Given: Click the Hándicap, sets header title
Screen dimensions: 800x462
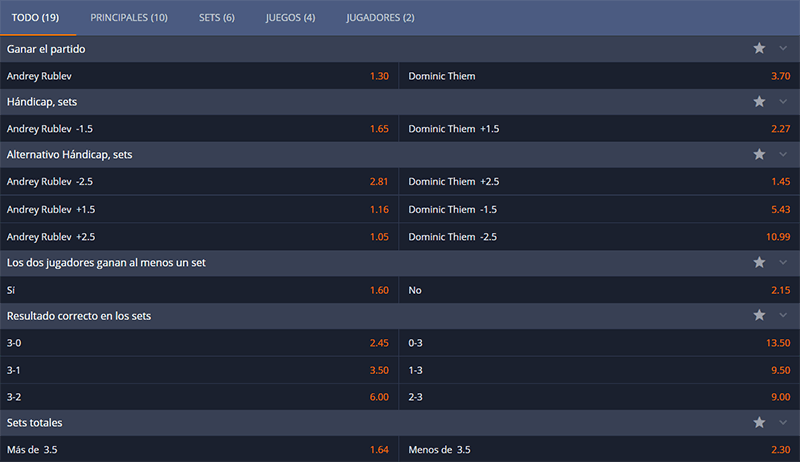Looking at the screenshot, I should (x=42, y=102).
